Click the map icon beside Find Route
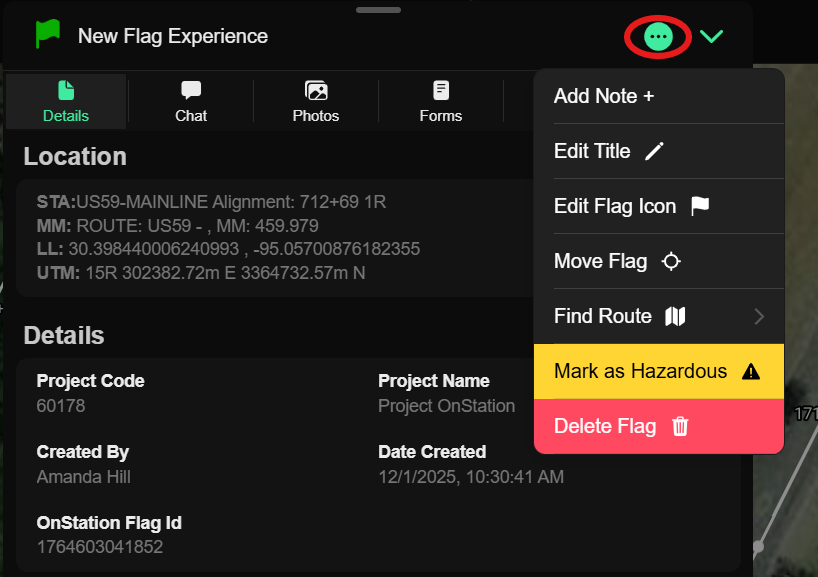This screenshot has height=577, width=818. pyautogui.click(x=676, y=316)
